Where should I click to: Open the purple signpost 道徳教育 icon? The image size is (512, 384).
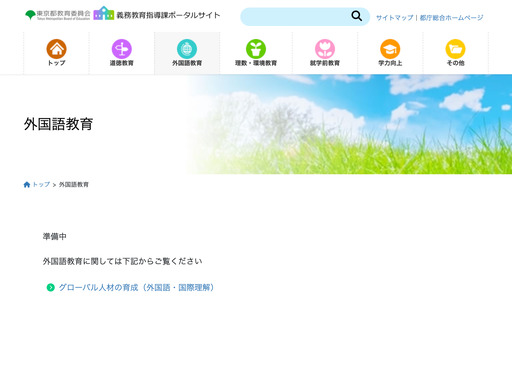tap(122, 49)
